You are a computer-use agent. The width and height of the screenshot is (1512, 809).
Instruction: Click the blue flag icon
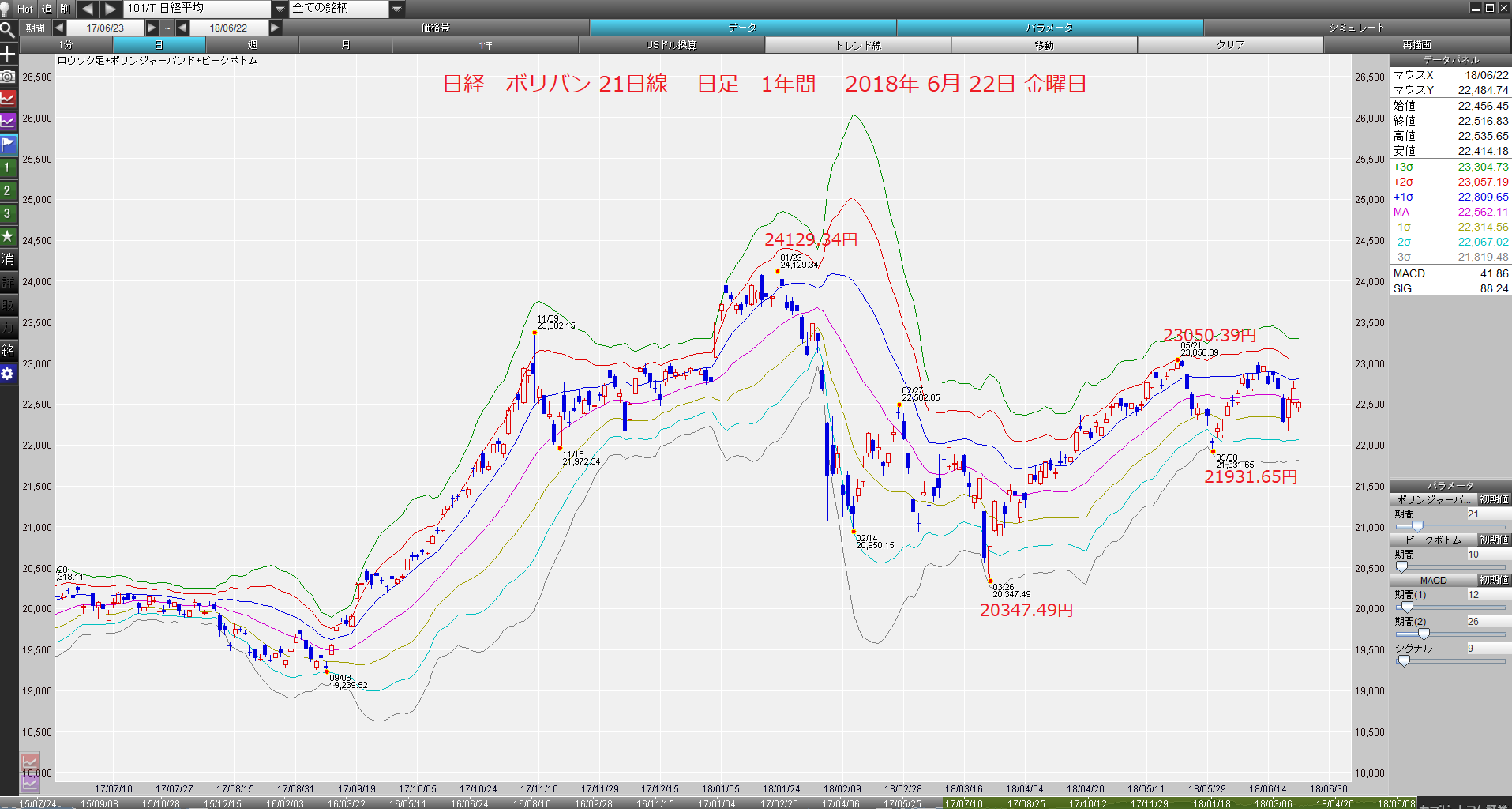coord(8,145)
